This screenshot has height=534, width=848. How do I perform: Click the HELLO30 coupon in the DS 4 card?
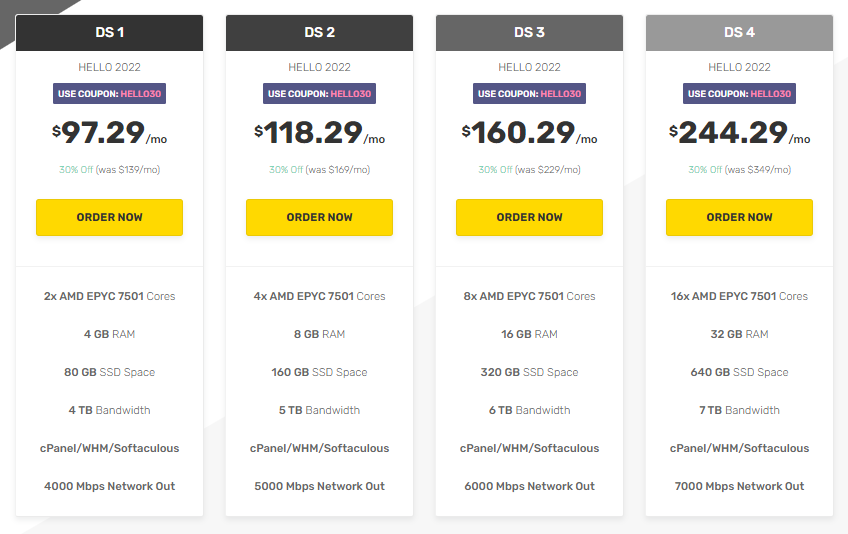coord(739,94)
